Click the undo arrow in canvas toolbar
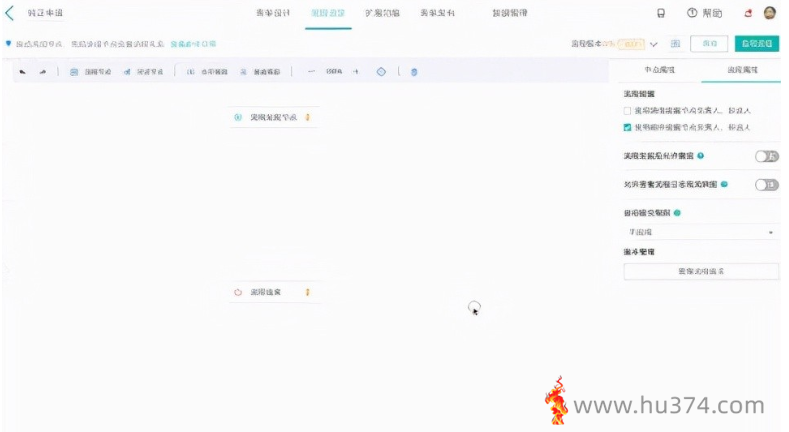789x432 pixels. tap(23, 72)
